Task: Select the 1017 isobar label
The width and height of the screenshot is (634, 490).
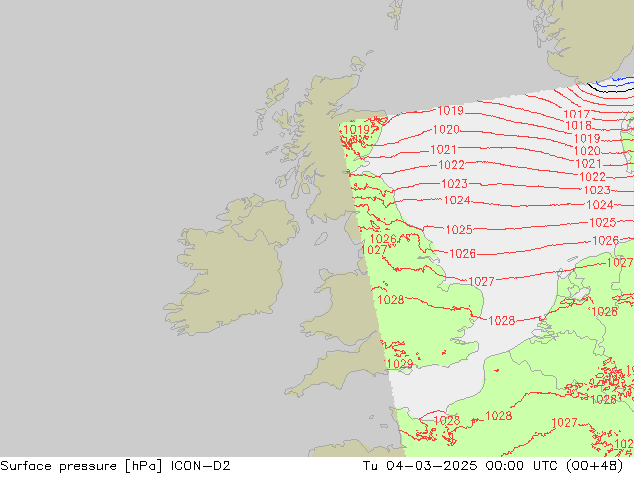Action: point(577,114)
